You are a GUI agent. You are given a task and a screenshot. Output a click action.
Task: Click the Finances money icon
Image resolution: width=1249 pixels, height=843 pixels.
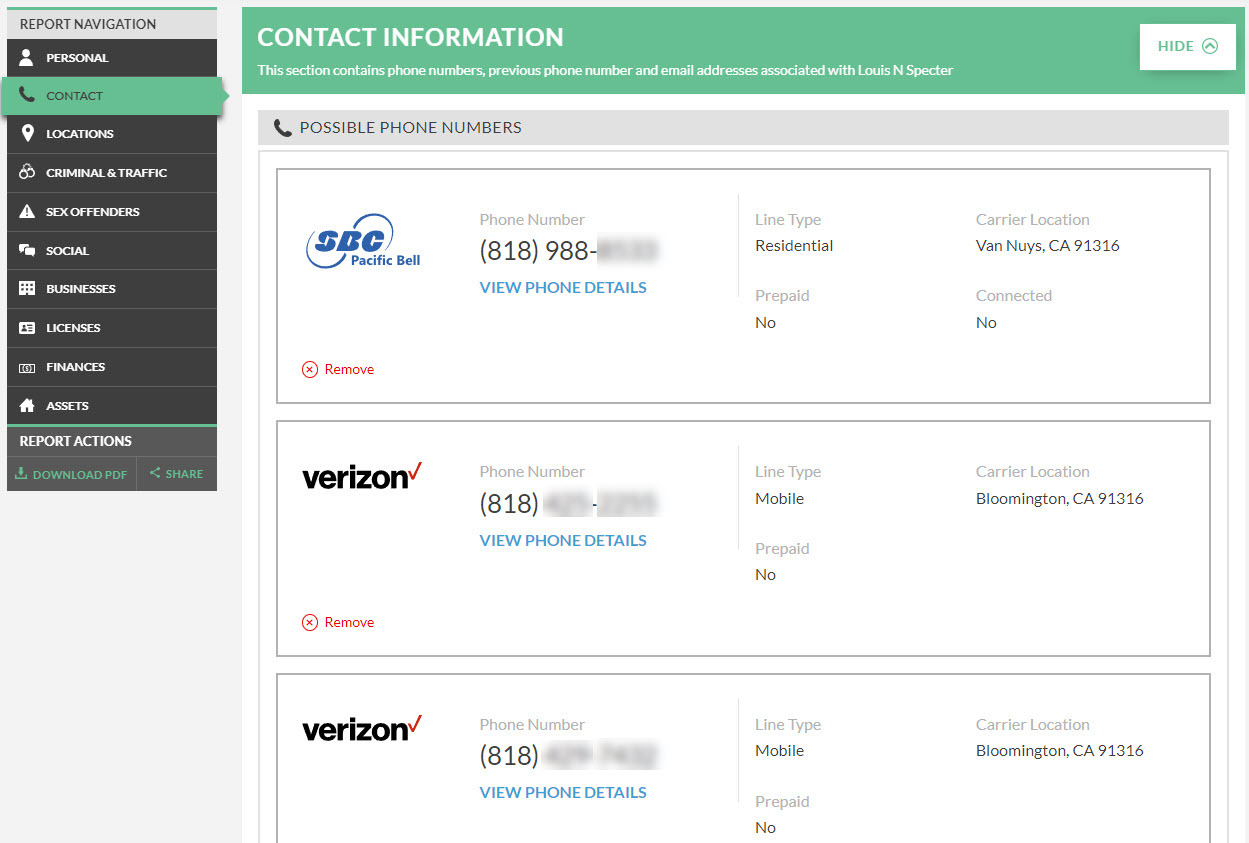(x=27, y=367)
